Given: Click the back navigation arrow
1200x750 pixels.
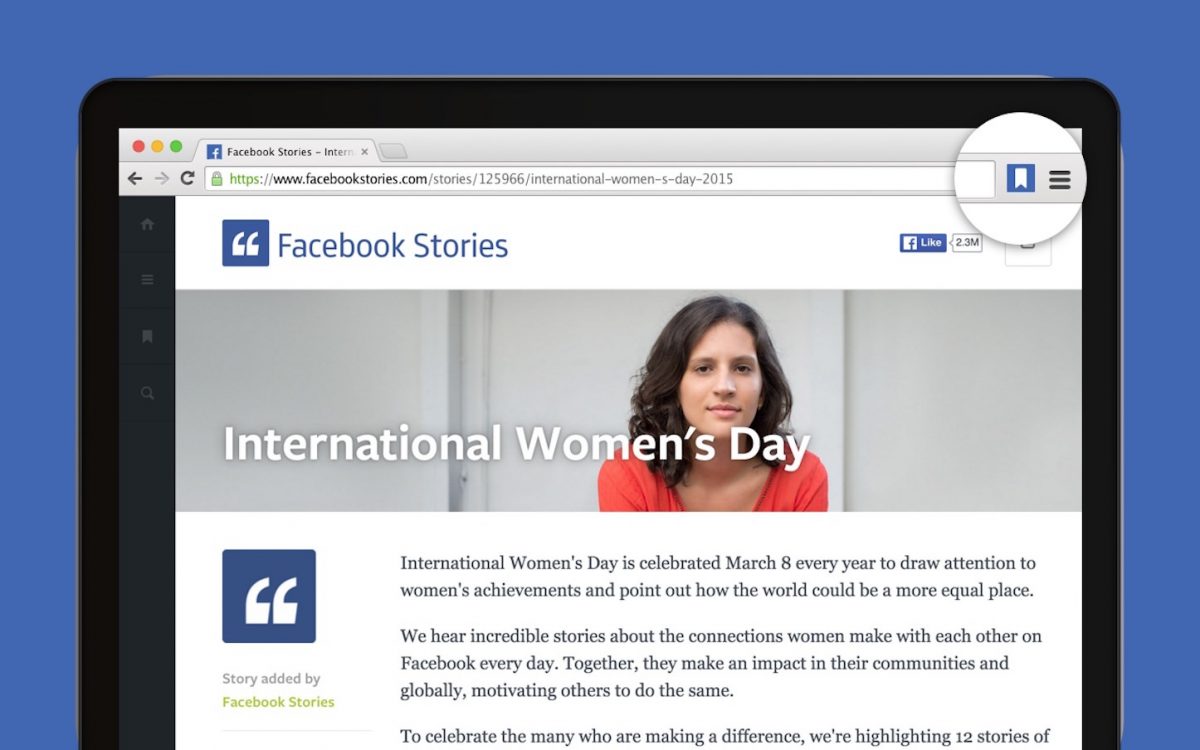Looking at the screenshot, I should point(135,179).
